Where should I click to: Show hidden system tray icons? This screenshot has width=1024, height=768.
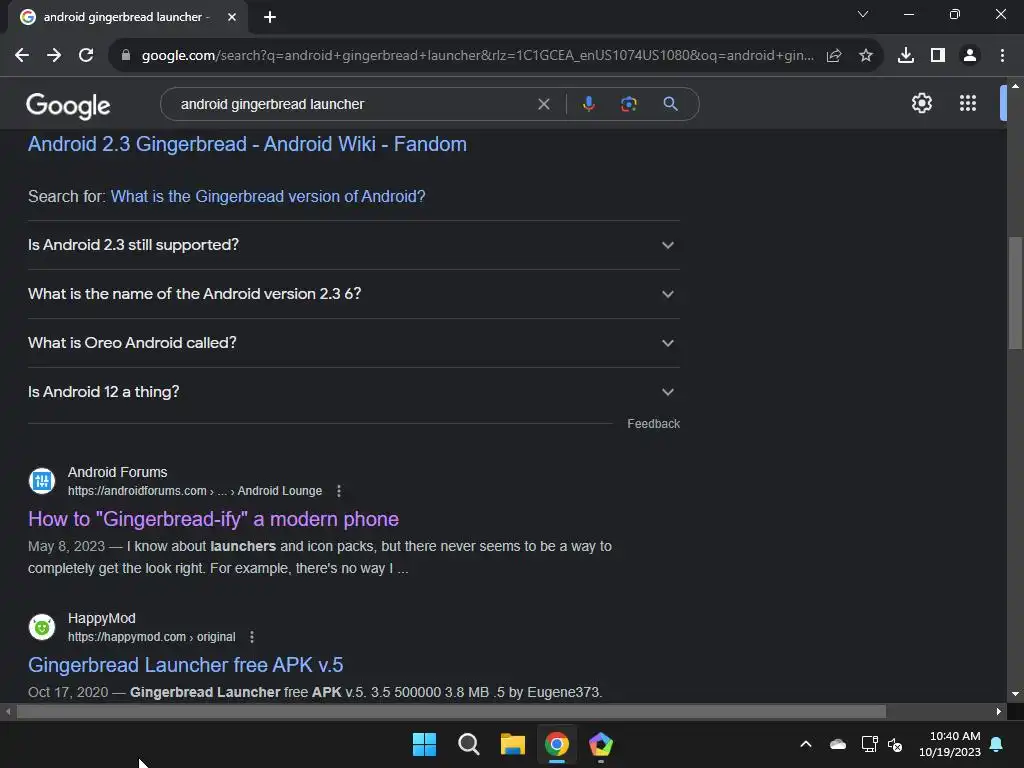806,744
